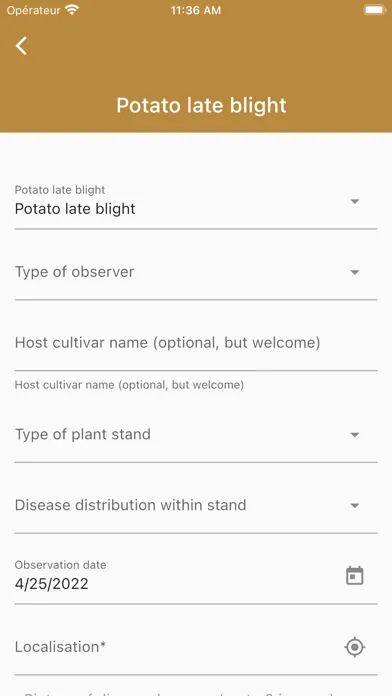Click the Type of plant stand arrow
The width and height of the screenshot is (392, 696).
354,435
